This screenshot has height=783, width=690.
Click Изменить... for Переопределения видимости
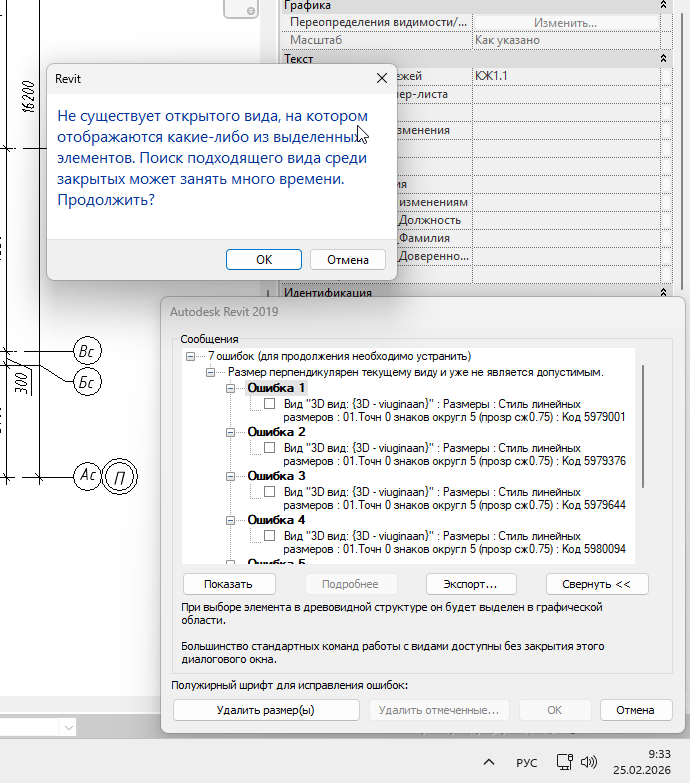coord(566,23)
